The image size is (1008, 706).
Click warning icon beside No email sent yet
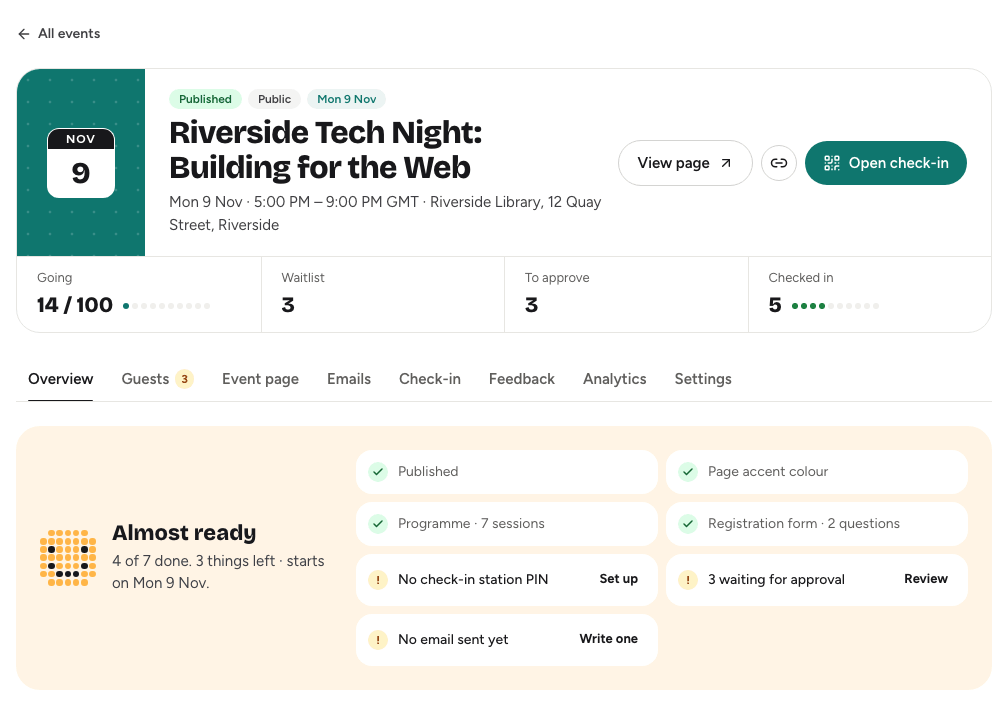click(x=378, y=640)
